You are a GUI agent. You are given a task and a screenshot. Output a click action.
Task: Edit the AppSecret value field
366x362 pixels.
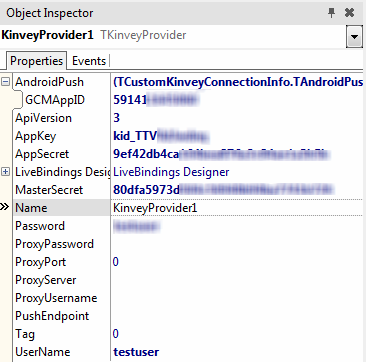point(237,154)
